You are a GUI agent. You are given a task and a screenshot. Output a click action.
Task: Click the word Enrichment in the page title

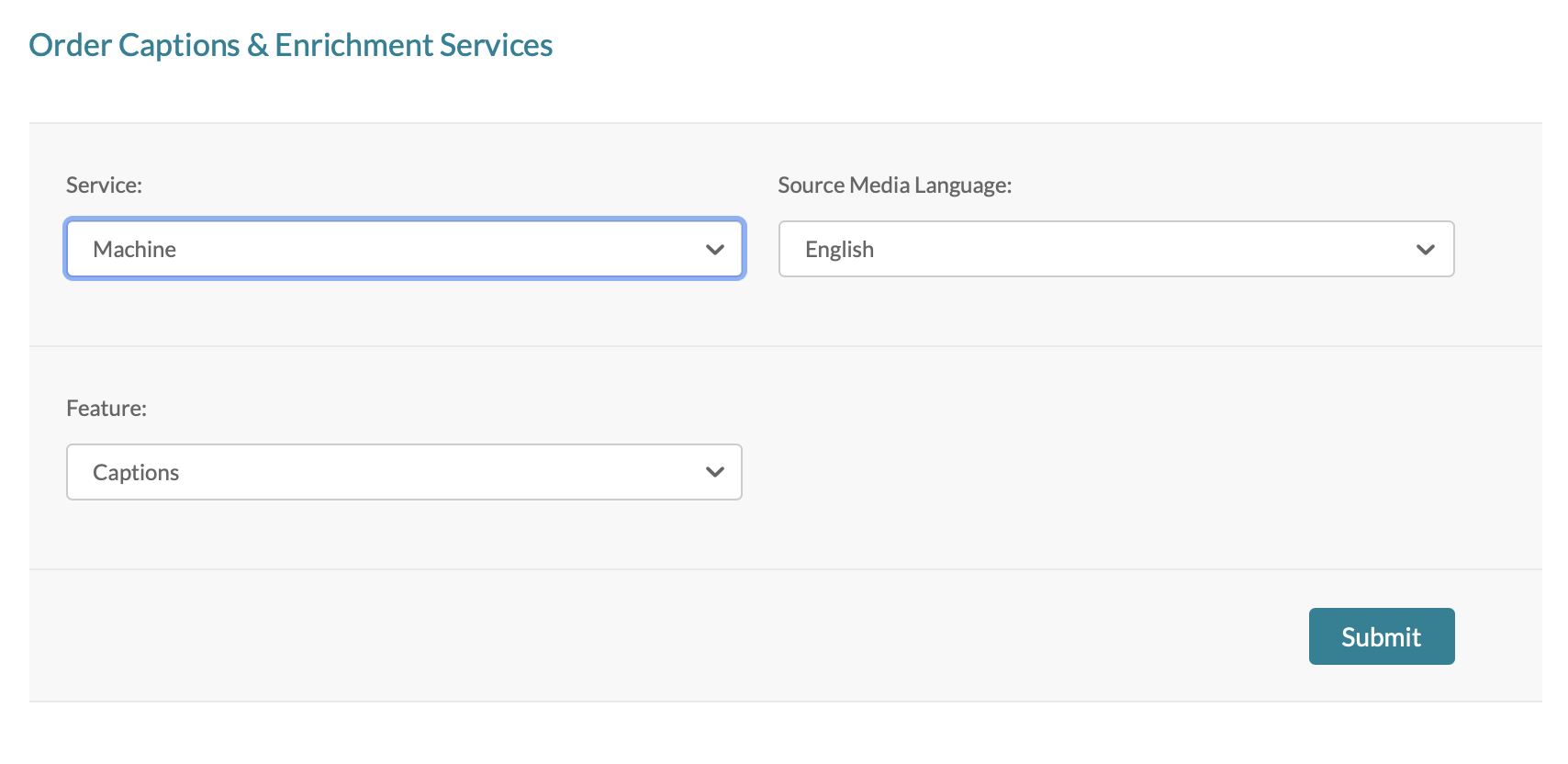coord(353,45)
